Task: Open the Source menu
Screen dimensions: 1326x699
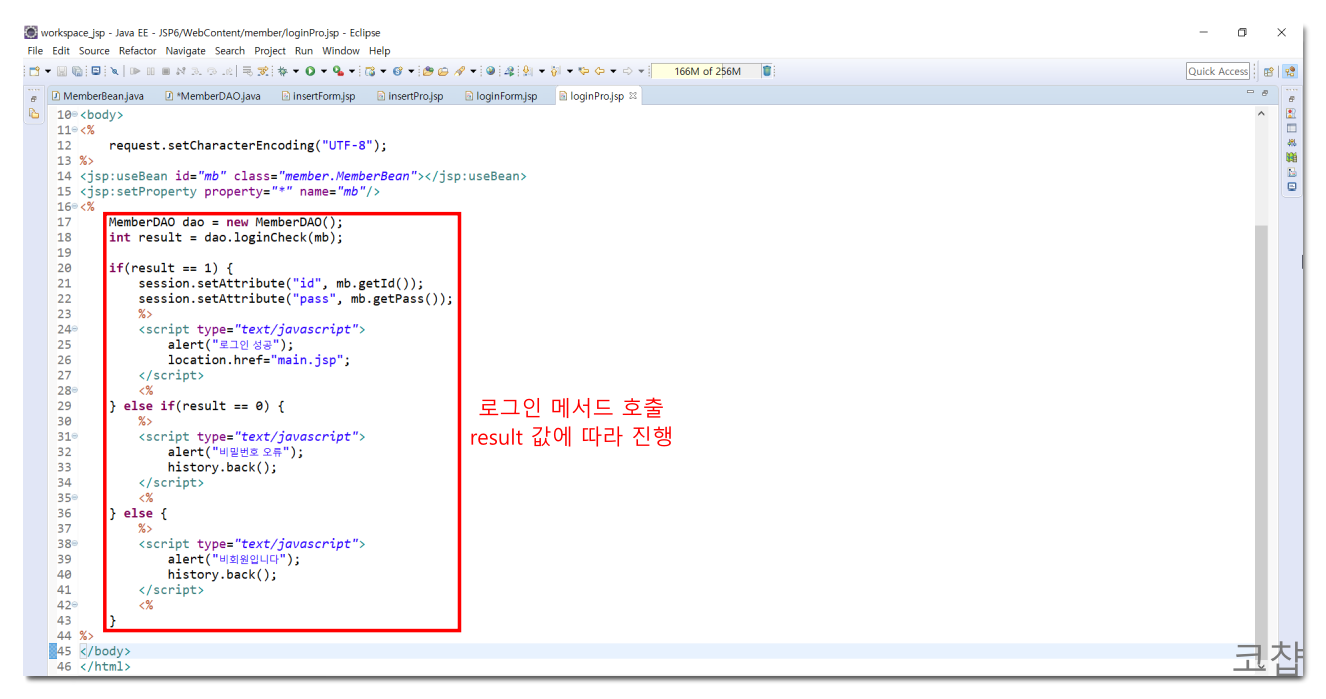Action: (94, 51)
